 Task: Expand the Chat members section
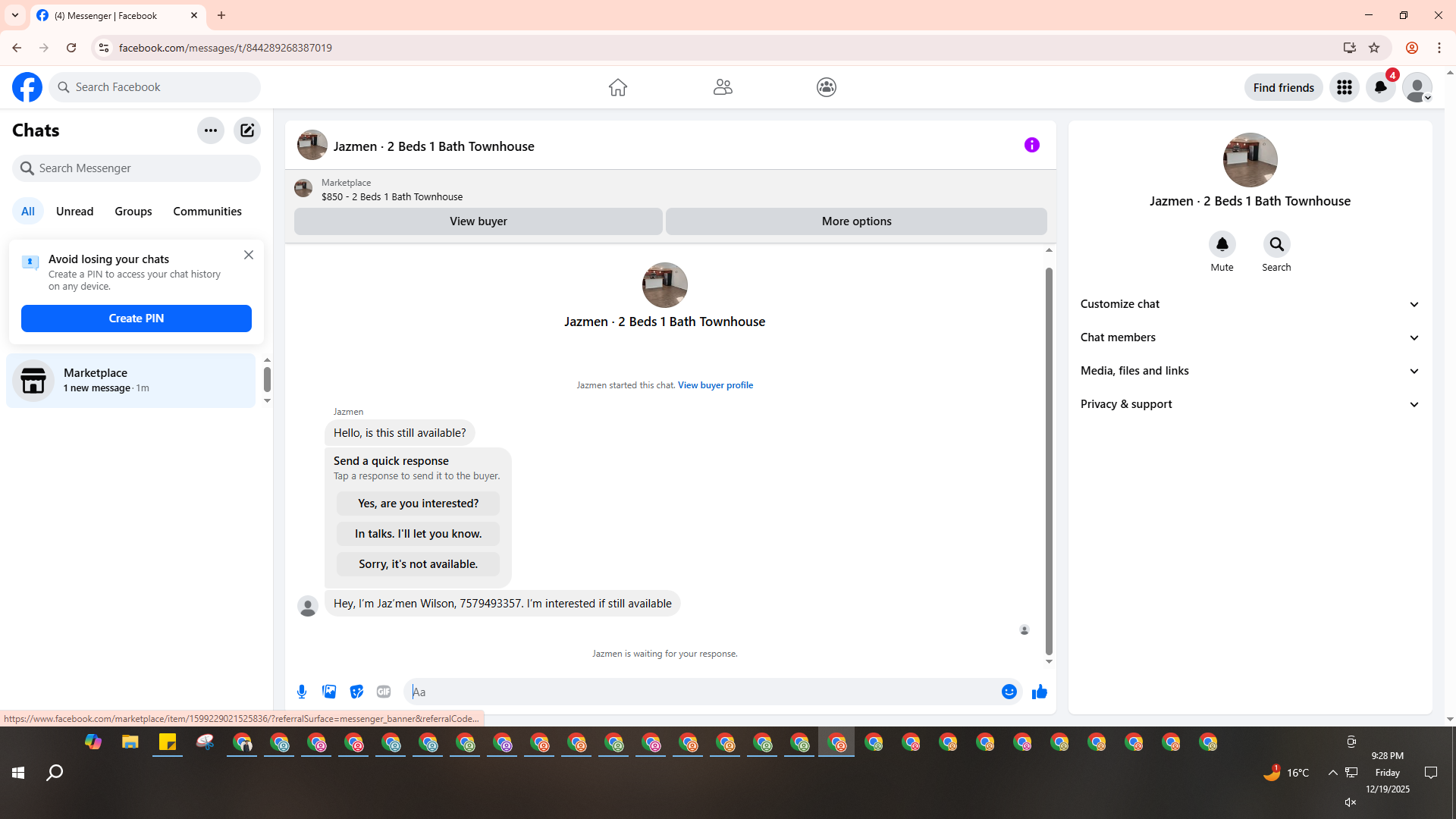click(x=1249, y=337)
